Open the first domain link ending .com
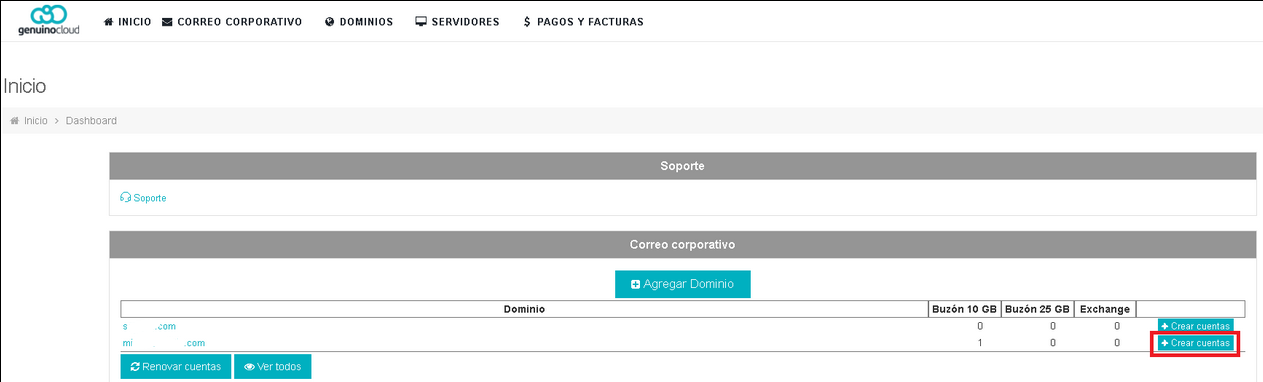Image resolution: width=1263 pixels, height=382 pixels. [x=149, y=326]
